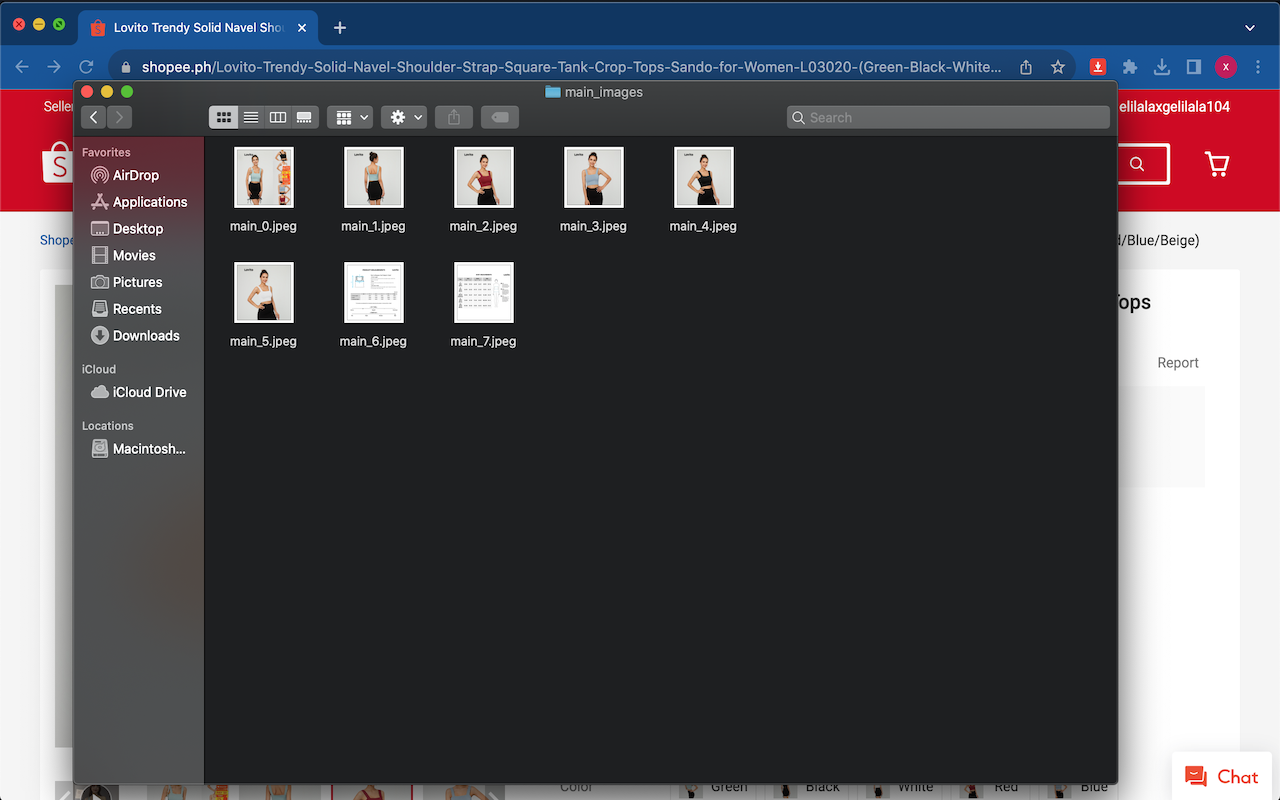This screenshot has width=1280, height=800.
Task: Select the main_5.jpeg file
Action: click(x=264, y=305)
